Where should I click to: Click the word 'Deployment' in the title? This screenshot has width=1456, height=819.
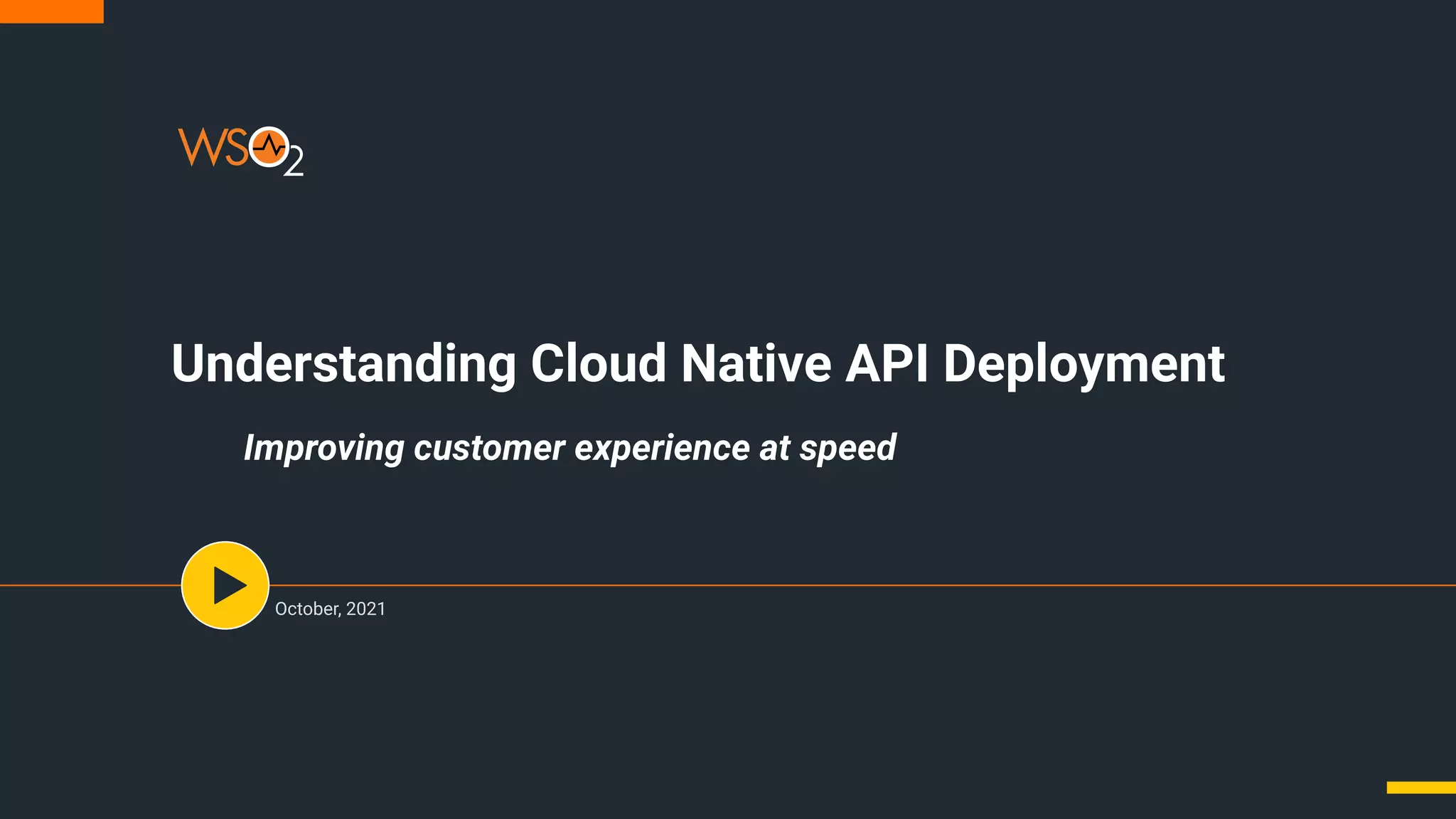1083,364
